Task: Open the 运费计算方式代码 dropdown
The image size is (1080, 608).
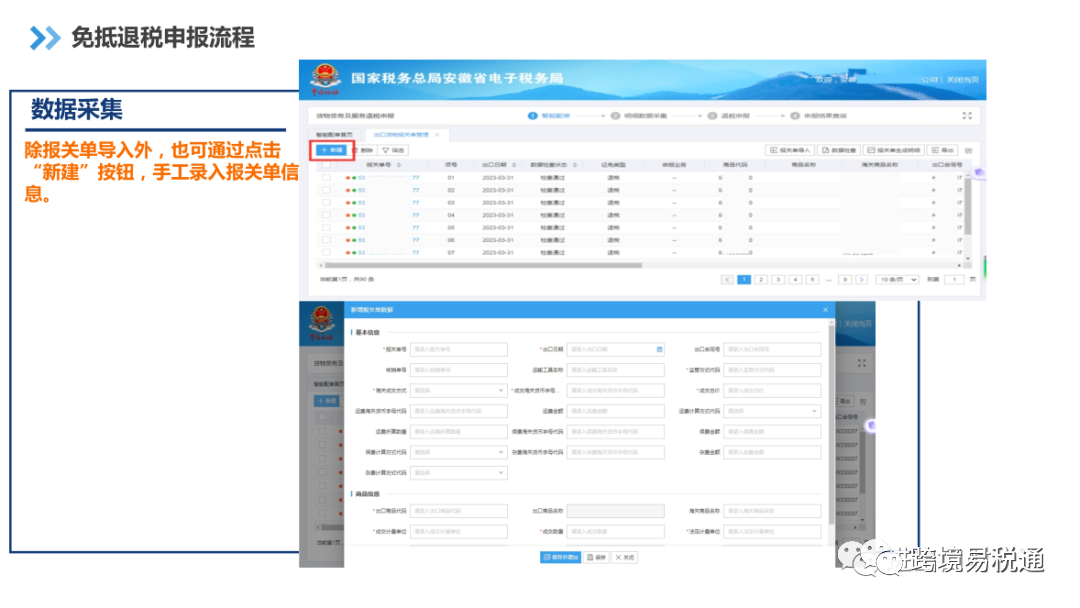Action: point(770,411)
